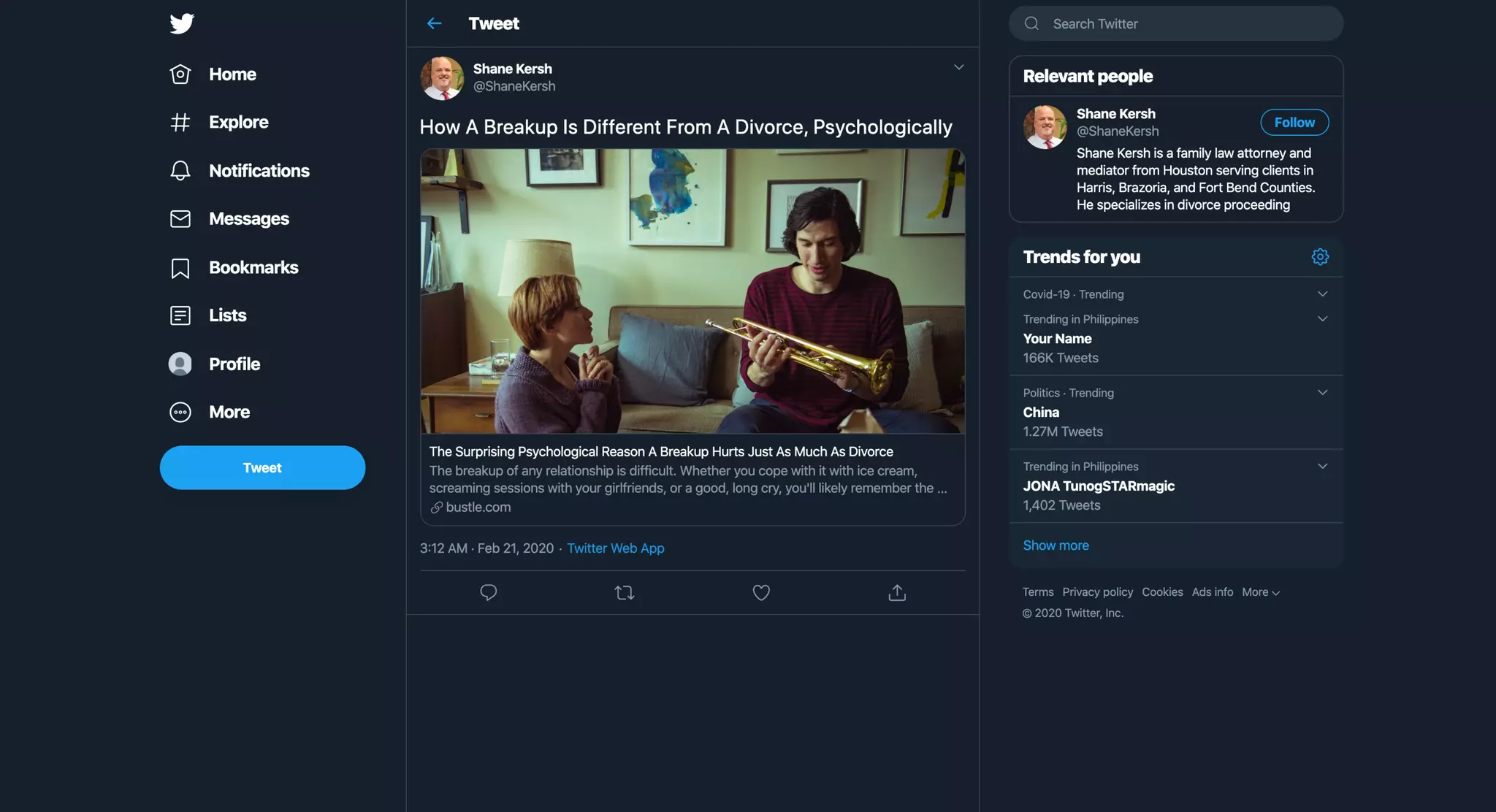
Task: Open chevron for Covid-19 trend
Action: tap(1322, 294)
